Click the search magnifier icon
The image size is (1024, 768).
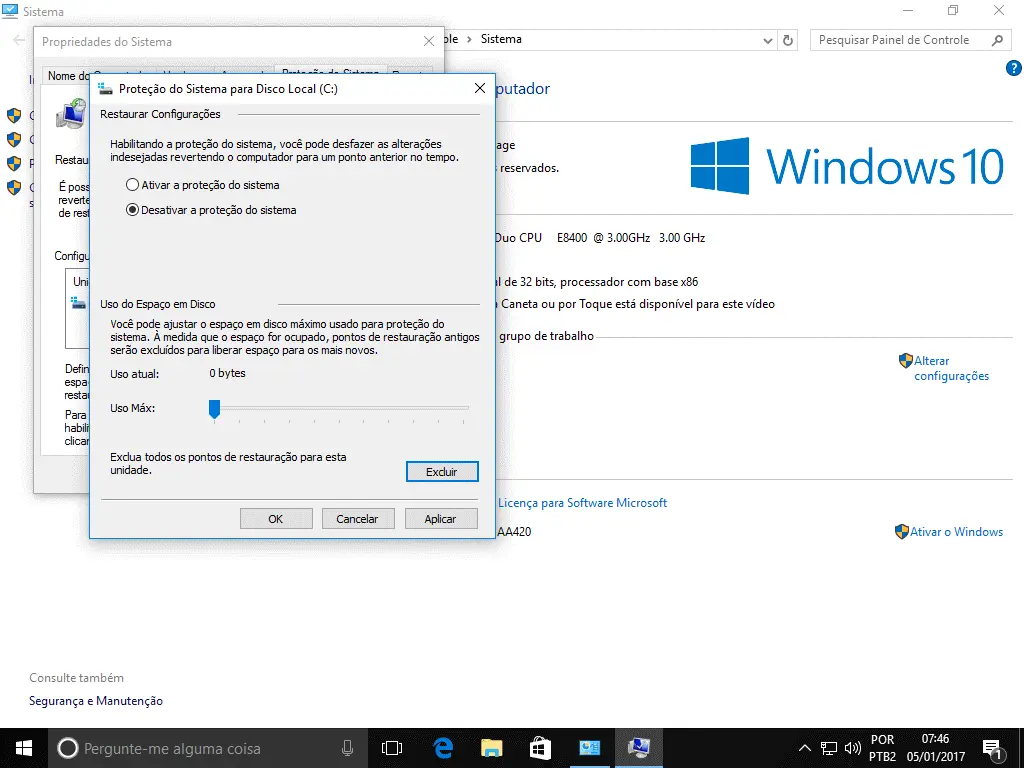[x=997, y=40]
